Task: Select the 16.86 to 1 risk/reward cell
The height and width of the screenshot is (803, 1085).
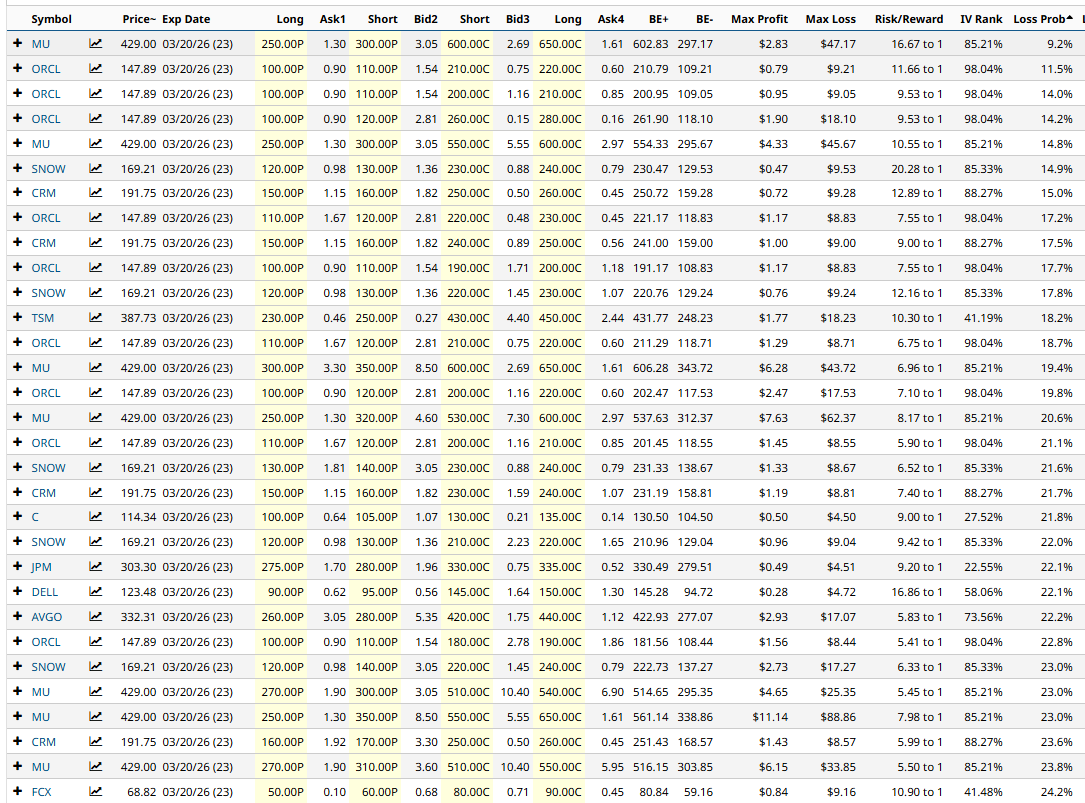Action: click(917, 592)
